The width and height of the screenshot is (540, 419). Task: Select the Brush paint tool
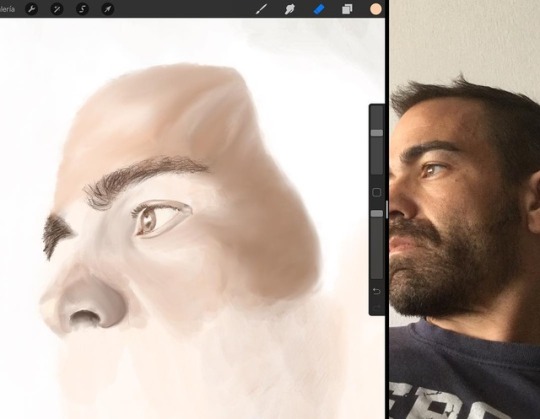(261, 9)
